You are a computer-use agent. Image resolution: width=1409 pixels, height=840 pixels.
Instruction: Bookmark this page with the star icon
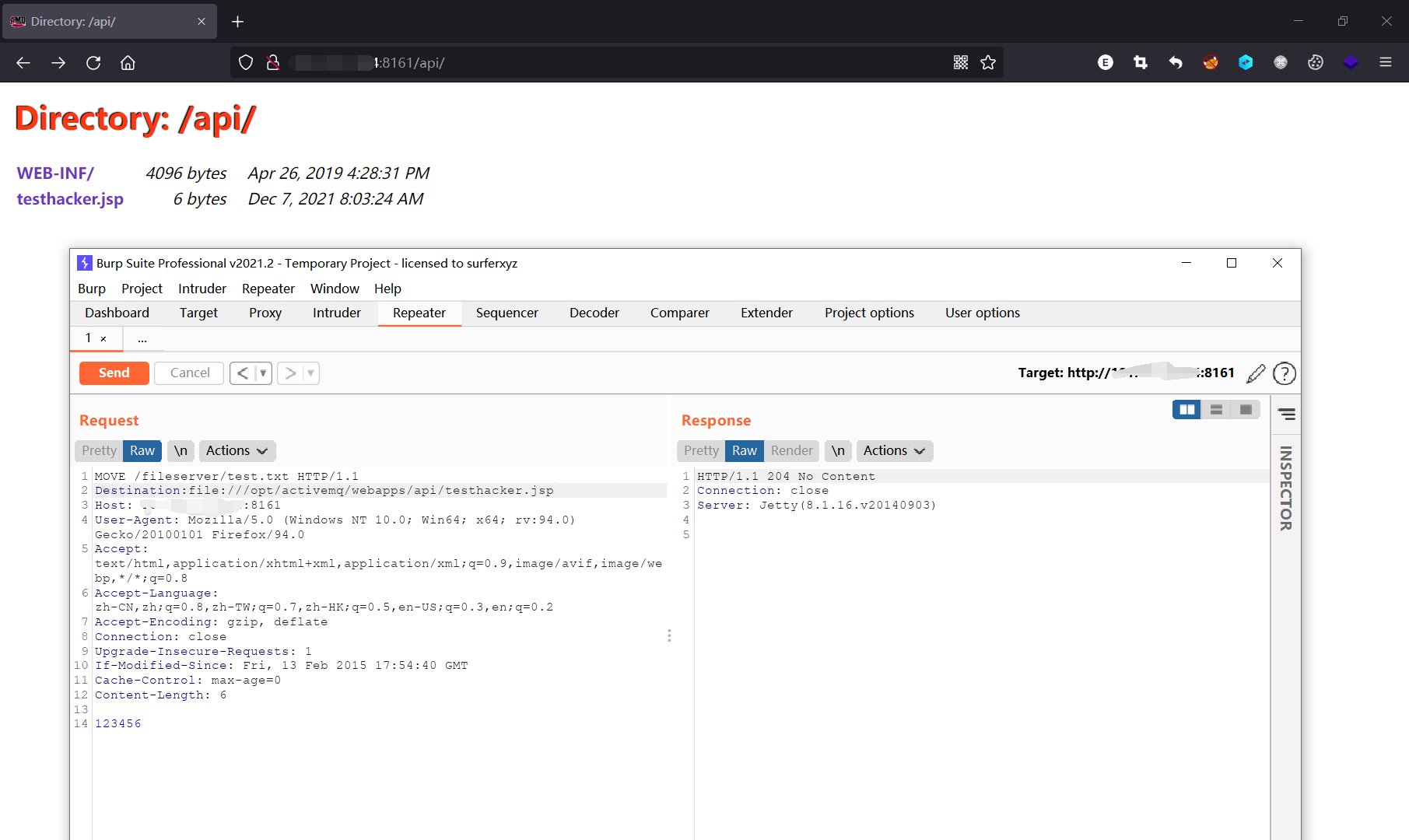988,63
